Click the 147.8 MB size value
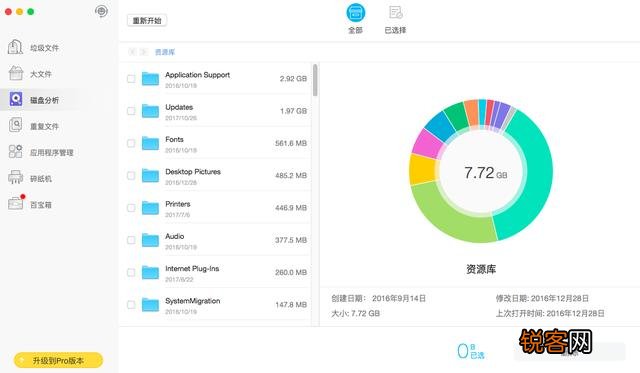Viewport: 640px width, 373px height. click(291, 304)
